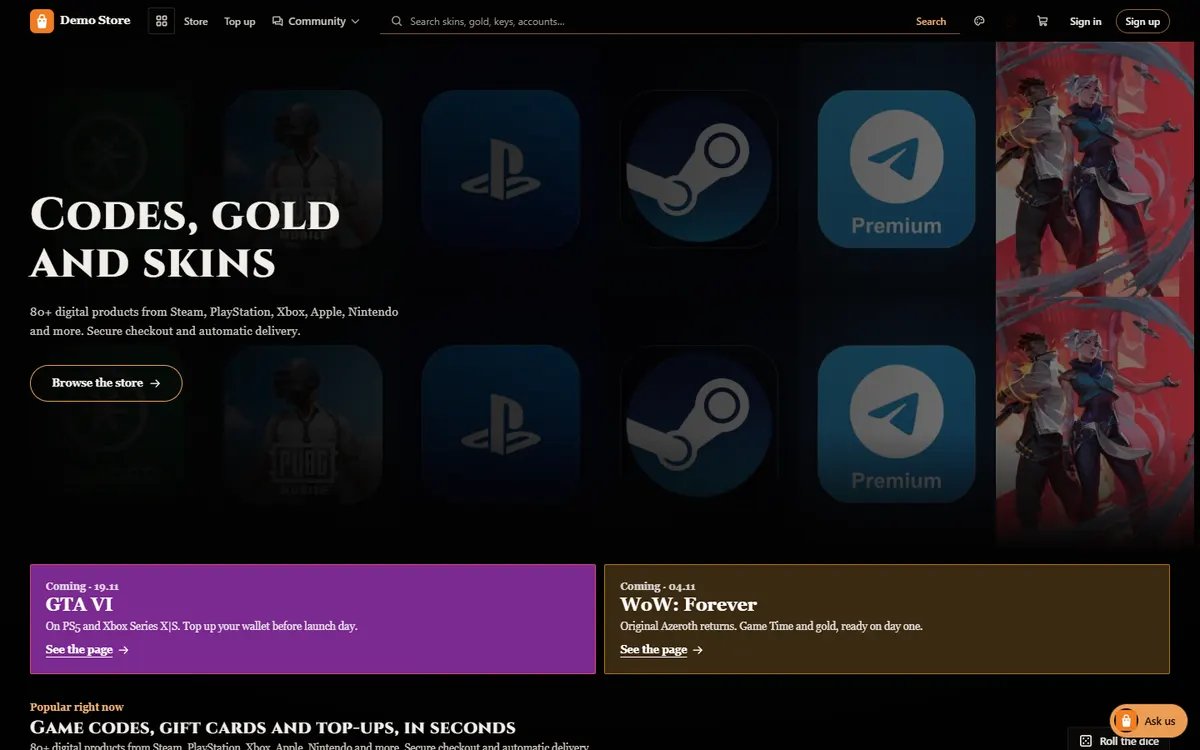The width and height of the screenshot is (1200, 750).
Task: Open the shopping cart icon
Action: (1043, 21)
